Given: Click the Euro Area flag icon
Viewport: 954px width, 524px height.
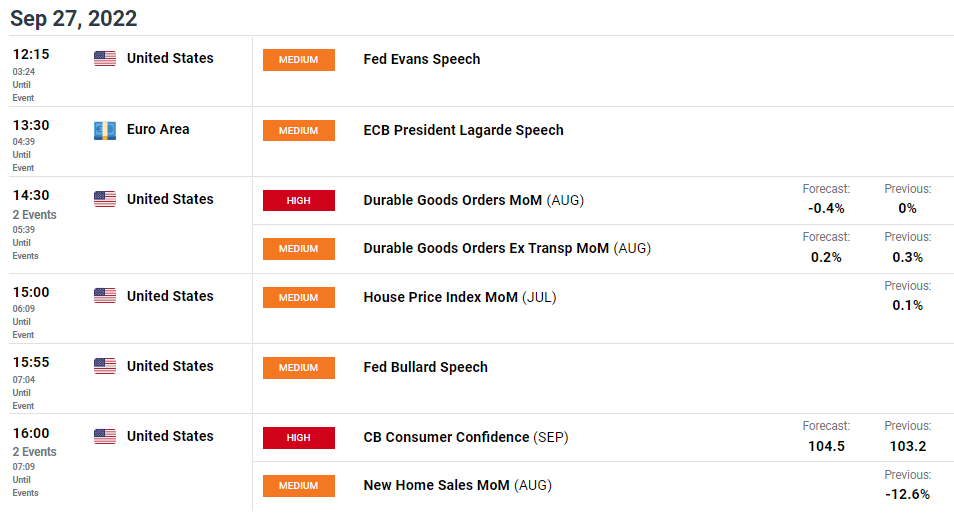Looking at the screenshot, I should point(105,130).
